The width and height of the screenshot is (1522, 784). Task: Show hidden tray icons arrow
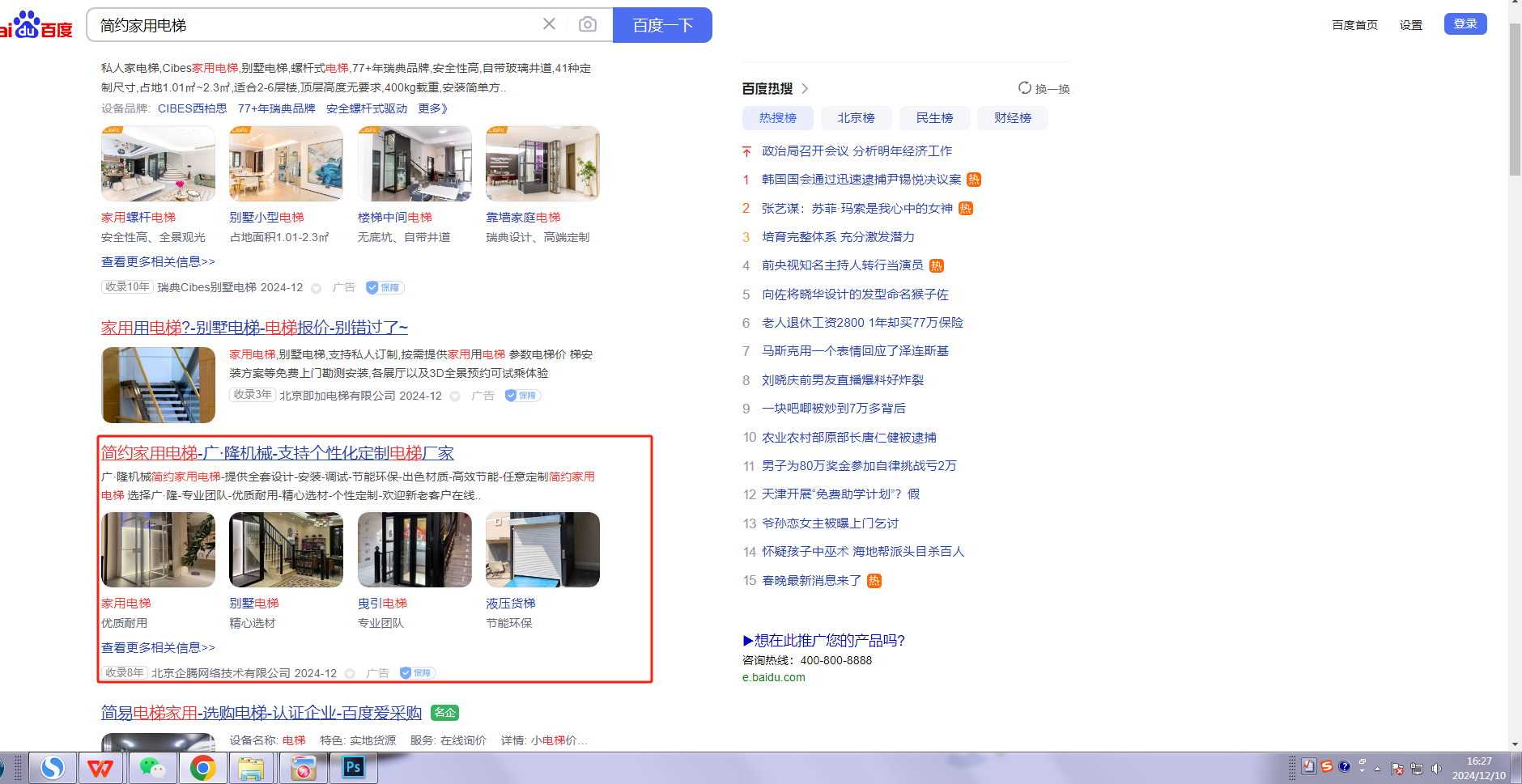tap(1377, 769)
